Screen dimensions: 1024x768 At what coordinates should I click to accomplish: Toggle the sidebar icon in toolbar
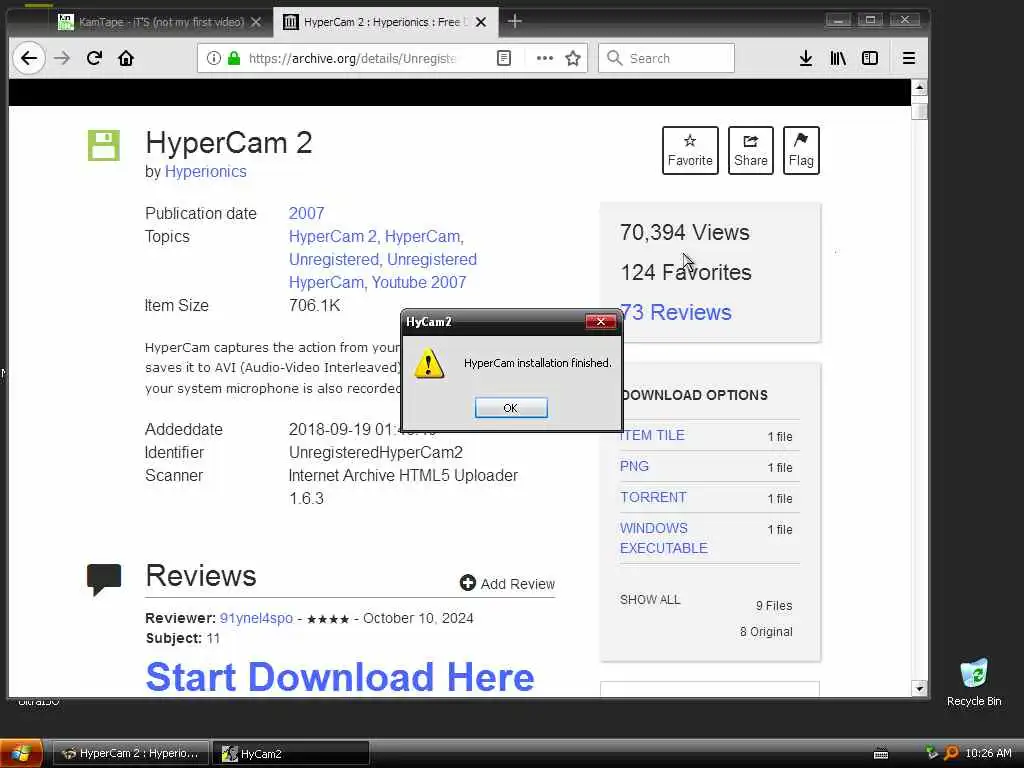(870, 58)
